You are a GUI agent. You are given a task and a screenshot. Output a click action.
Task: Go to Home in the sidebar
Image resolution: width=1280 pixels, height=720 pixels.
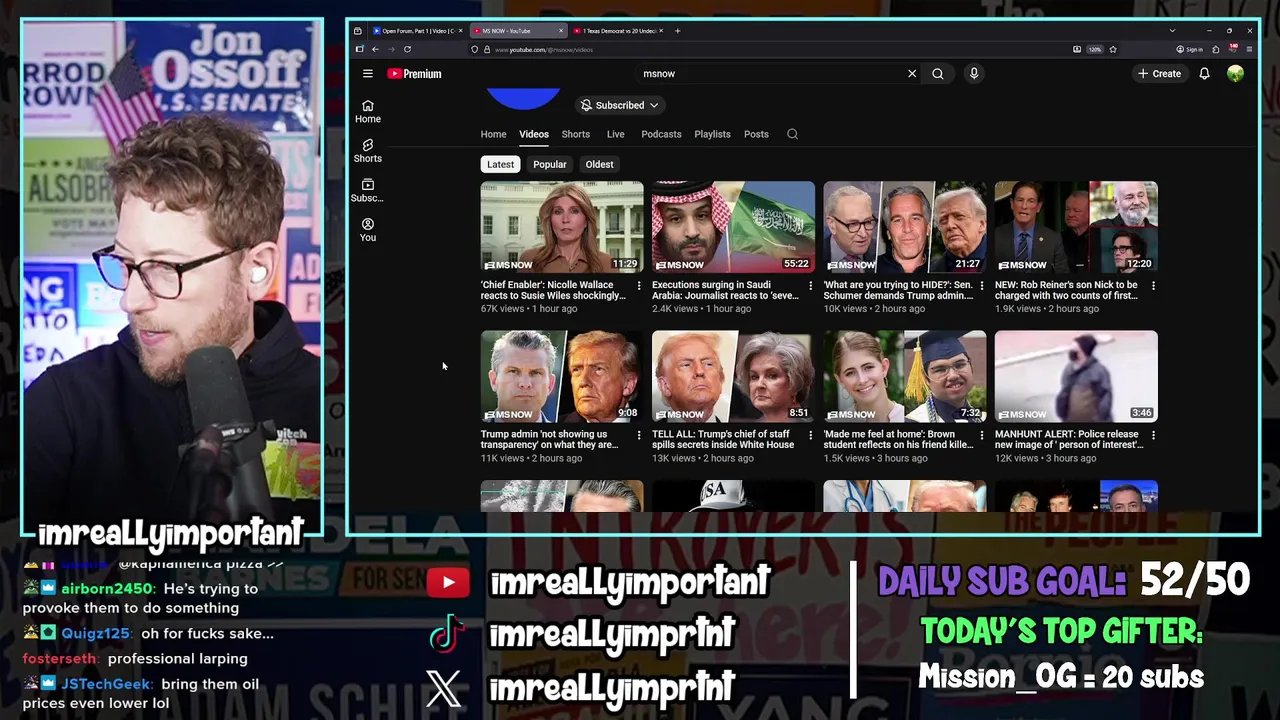tap(368, 112)
